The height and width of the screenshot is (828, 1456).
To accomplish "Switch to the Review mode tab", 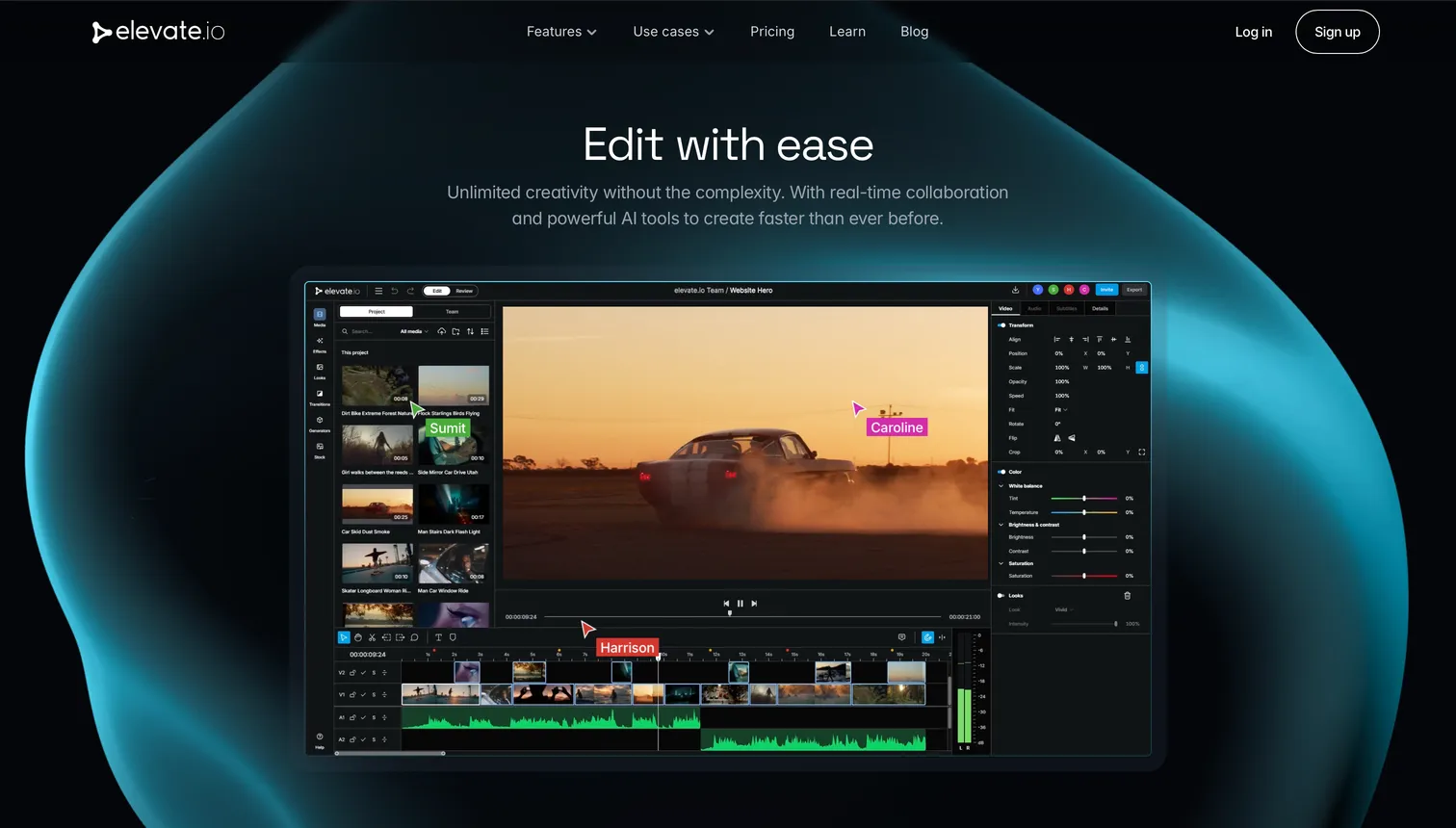I will pyautogui.click(x=464, y=291).
